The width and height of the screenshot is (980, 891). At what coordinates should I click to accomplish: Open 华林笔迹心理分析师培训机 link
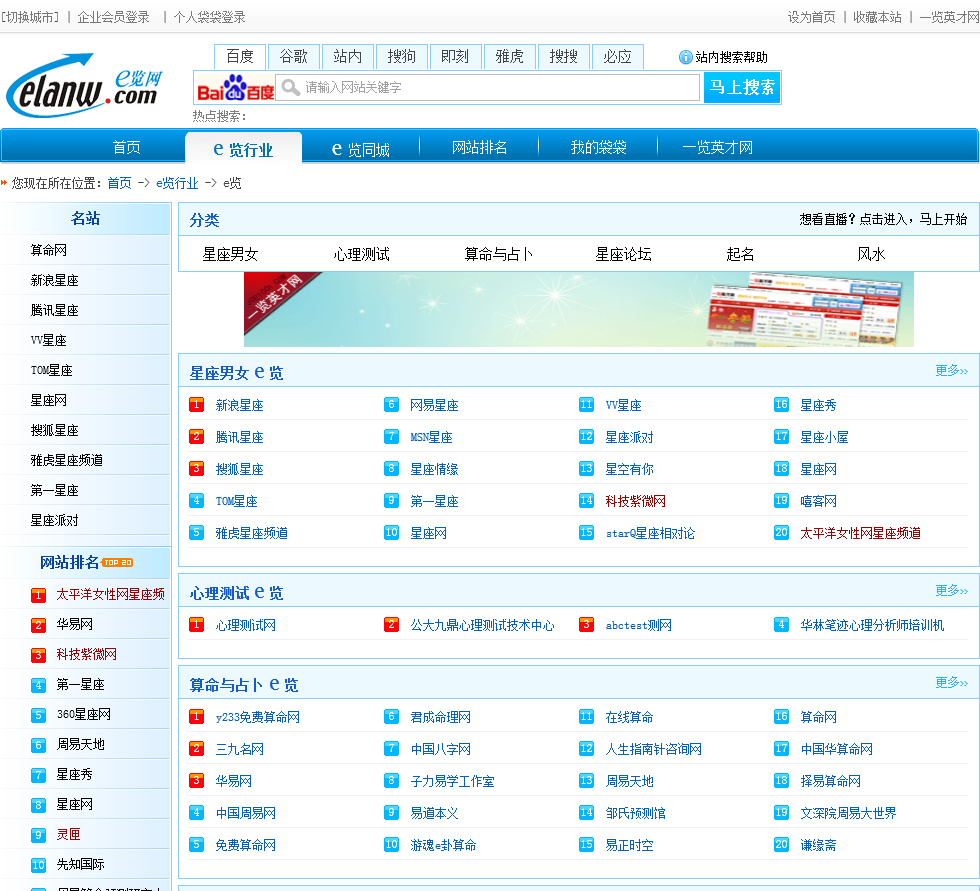[x=872, y=625]
